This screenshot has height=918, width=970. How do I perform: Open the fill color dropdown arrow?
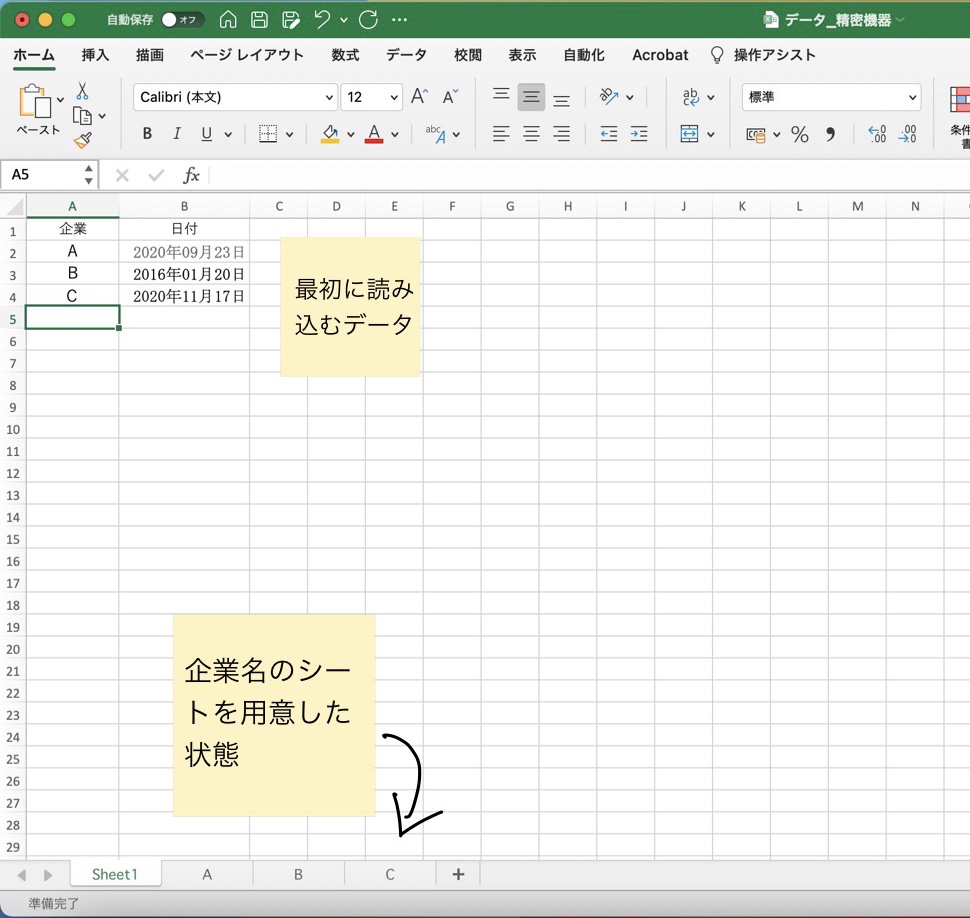(x=351, y=134)
